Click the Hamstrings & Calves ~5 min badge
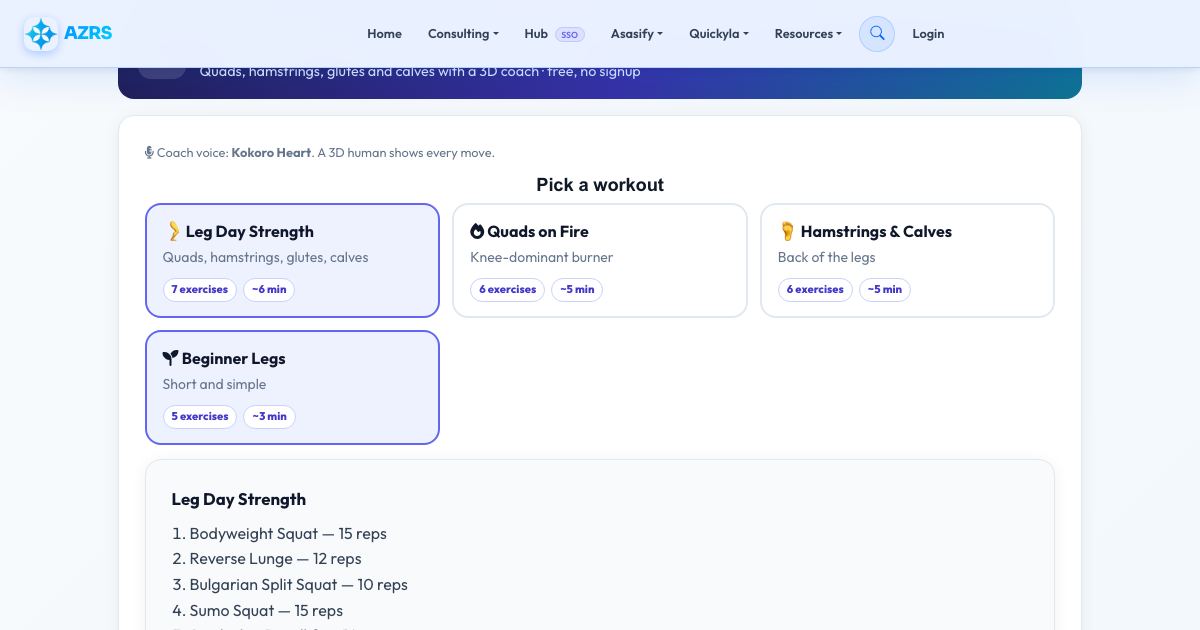The image size is (1200, 630). (x=885, y=290)
